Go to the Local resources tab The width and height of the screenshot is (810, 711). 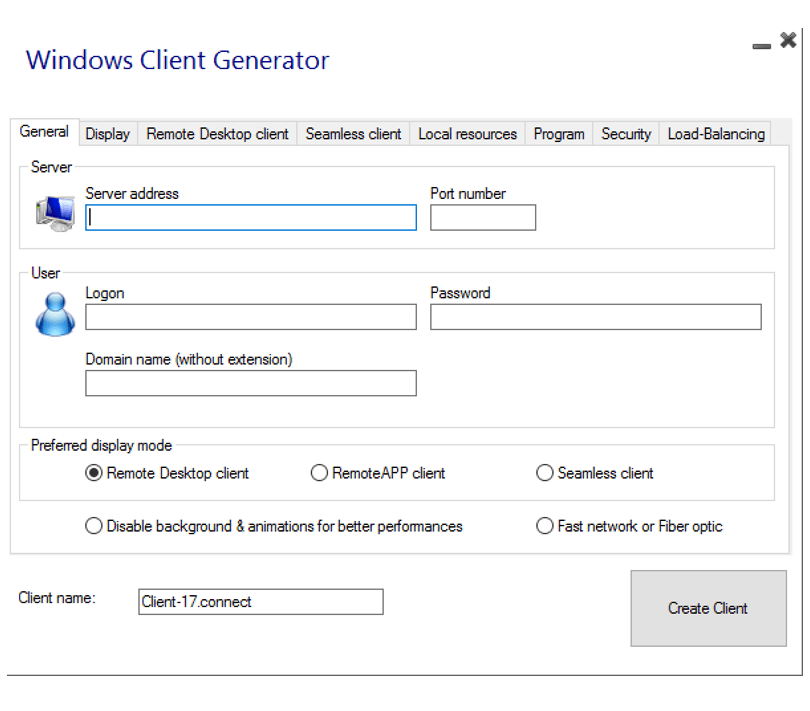467,134
